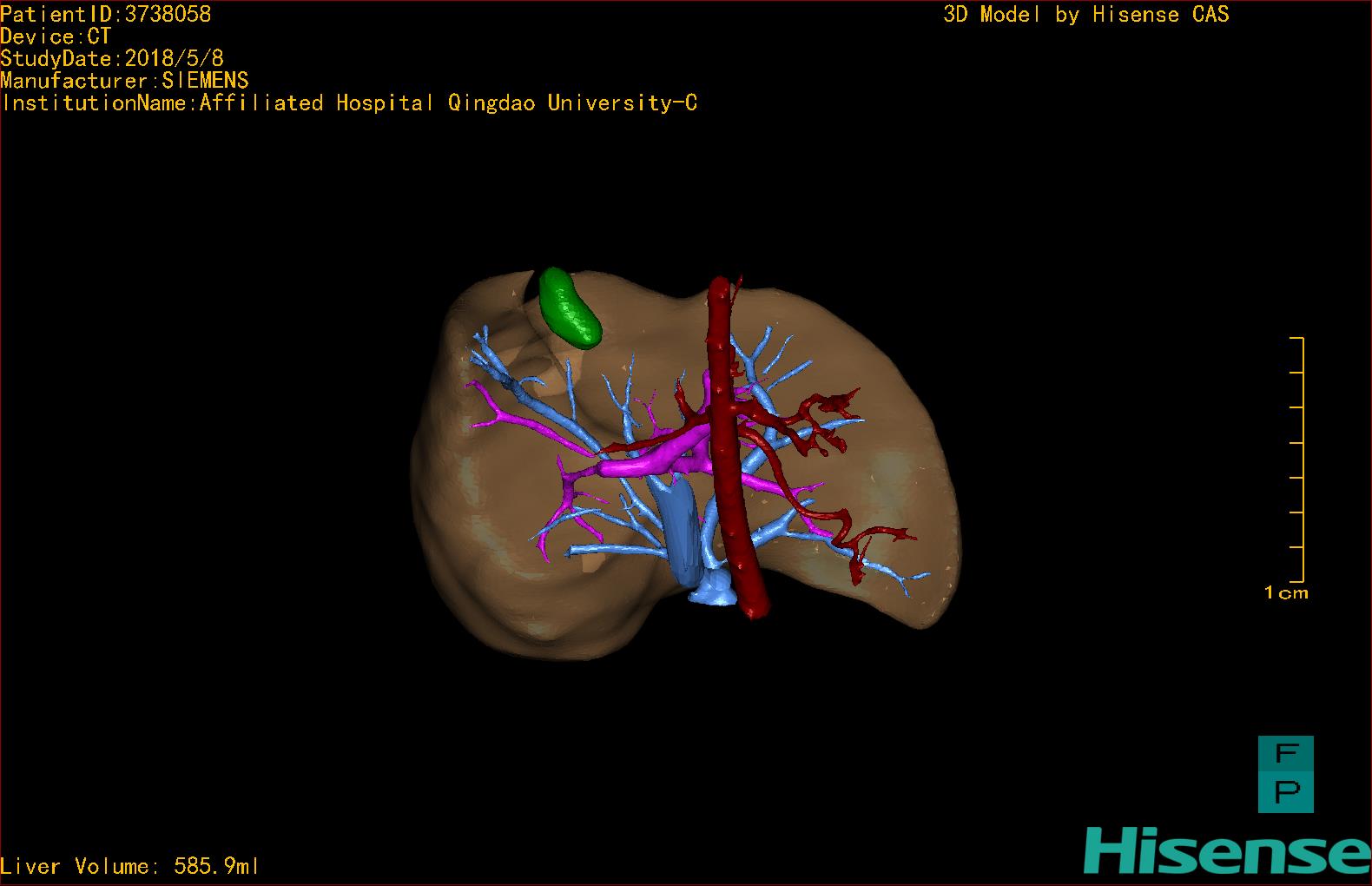Select the dark red vertical vessel trunk
Image resolution: width=1372 pixels, height=886 pixels.
click(x=734, y=447)
